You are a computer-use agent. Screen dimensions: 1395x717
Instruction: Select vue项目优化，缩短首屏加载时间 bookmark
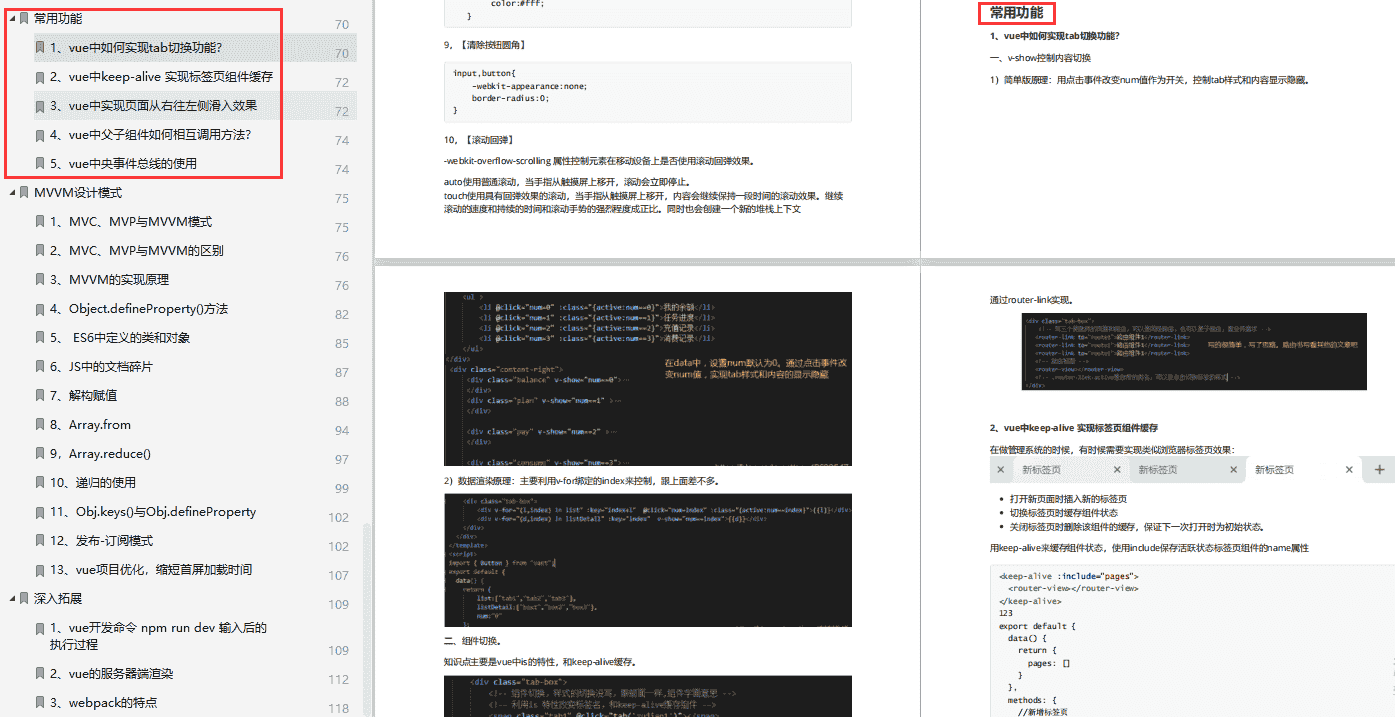(160, 570)
